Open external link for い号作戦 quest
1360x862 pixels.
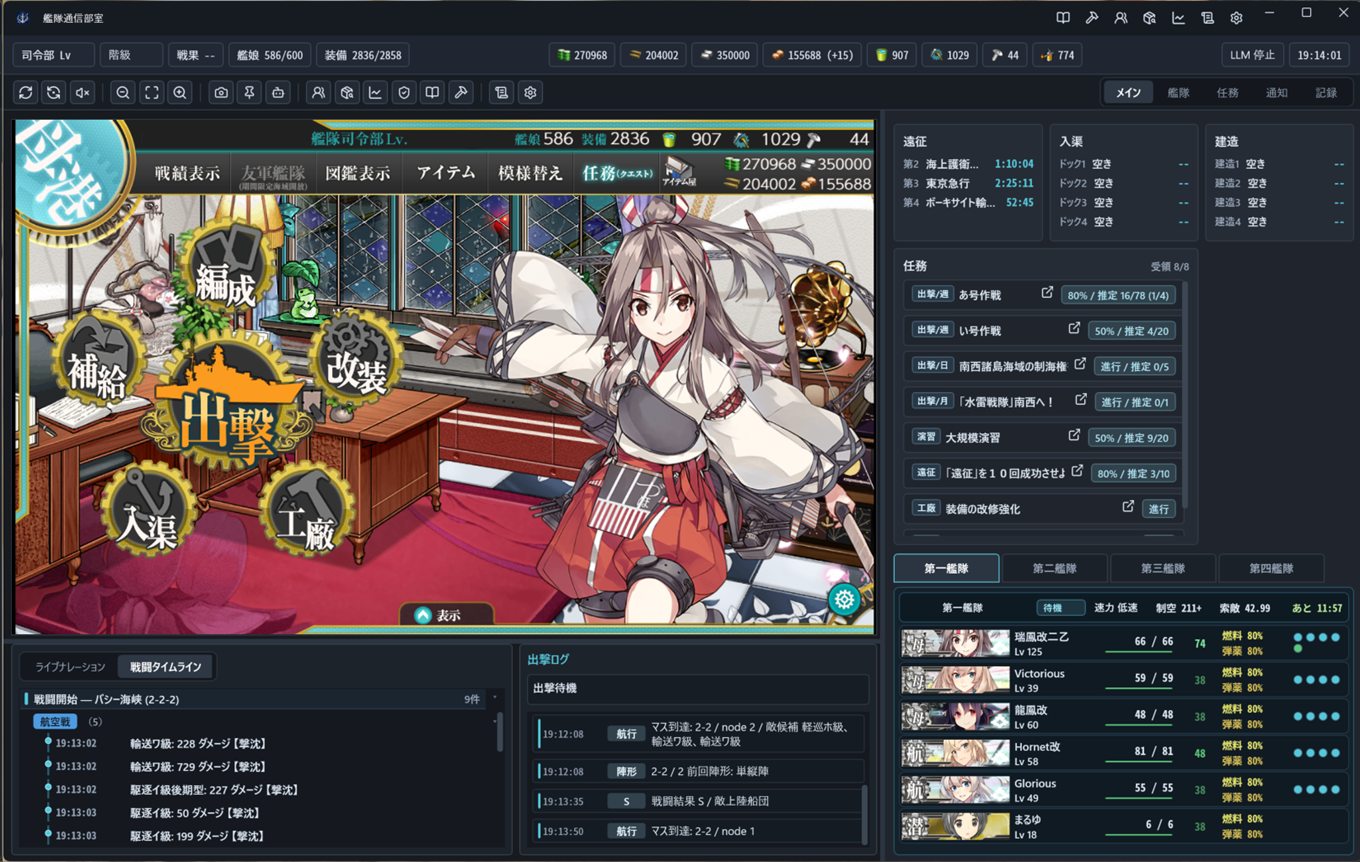[x=1074, y=328]
